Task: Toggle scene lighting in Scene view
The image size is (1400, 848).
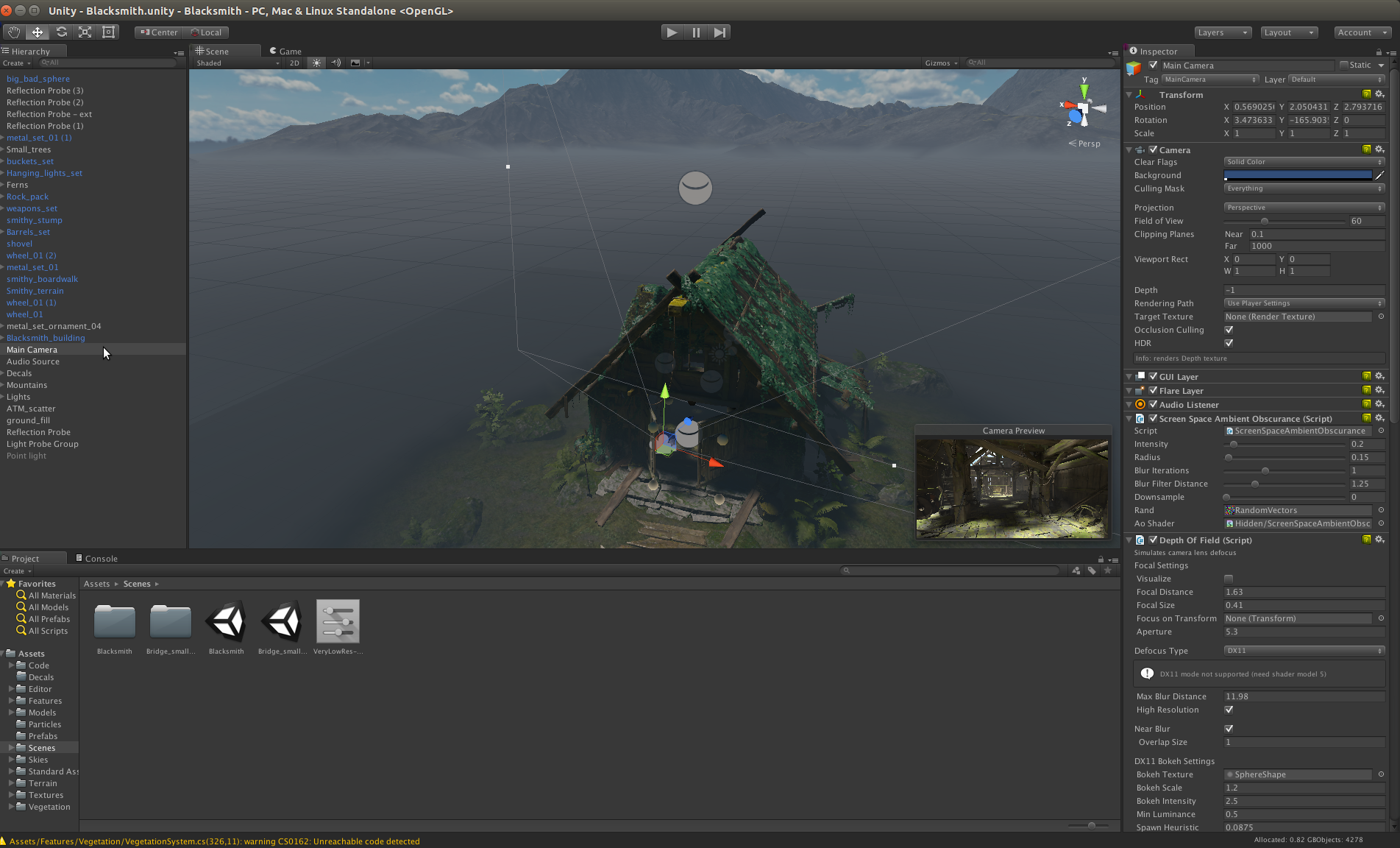Action: 316,63
